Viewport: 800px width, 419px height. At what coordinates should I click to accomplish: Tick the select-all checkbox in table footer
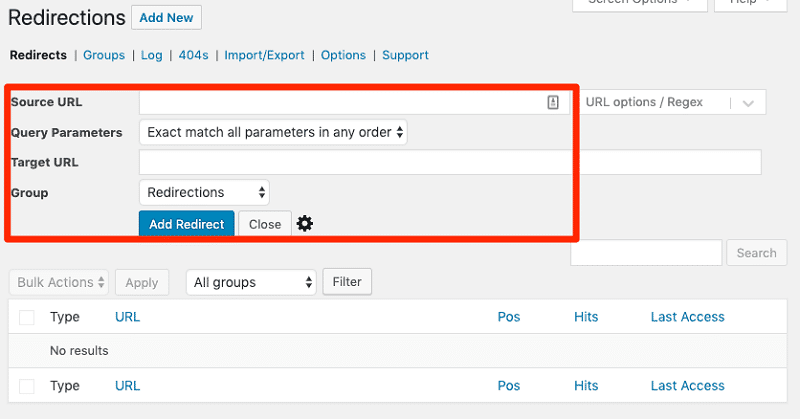[x=27, y=386]
